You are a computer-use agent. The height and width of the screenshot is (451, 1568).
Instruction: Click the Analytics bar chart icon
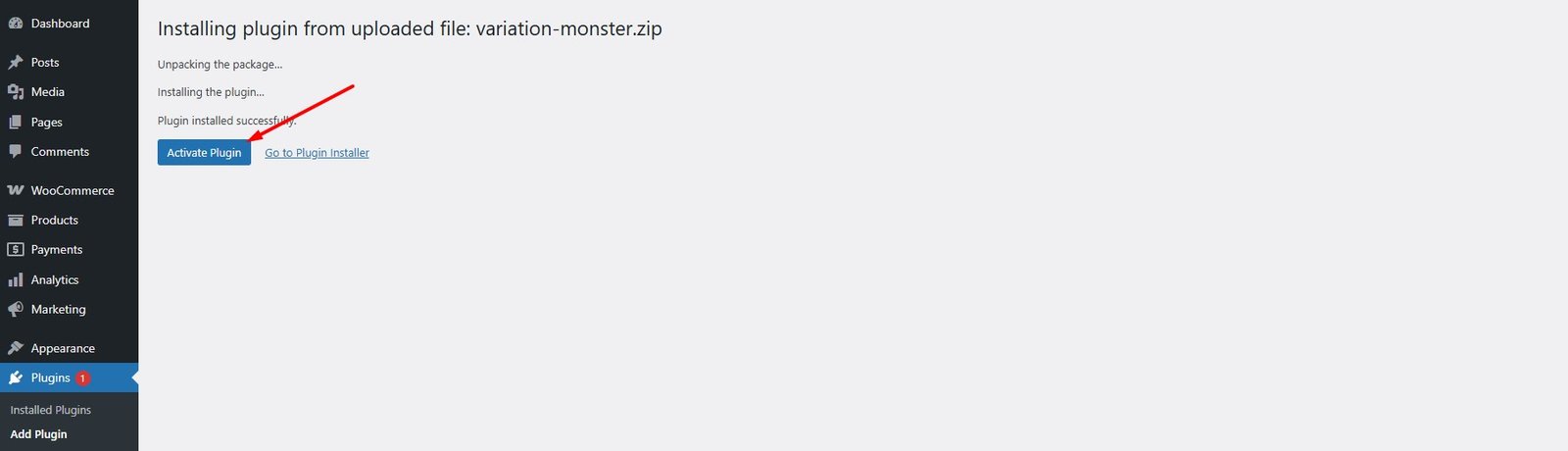(16, 279)
